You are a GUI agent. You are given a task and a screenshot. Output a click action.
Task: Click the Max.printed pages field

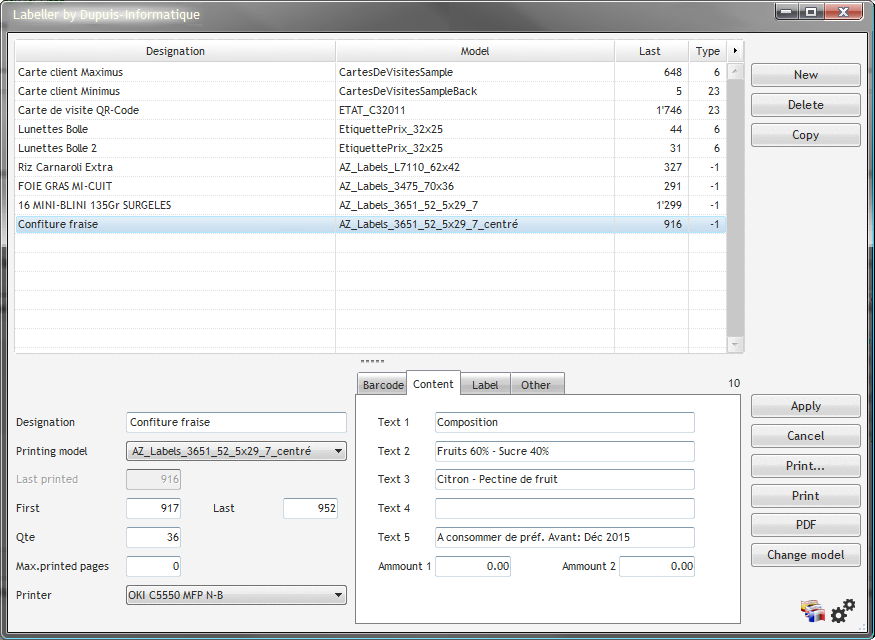pyautogui.click(x=153, y=566)
